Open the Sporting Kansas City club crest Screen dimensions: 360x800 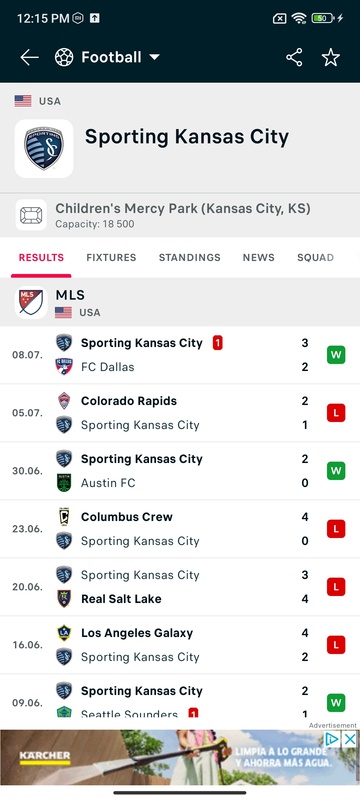click(x=44, y=148)
